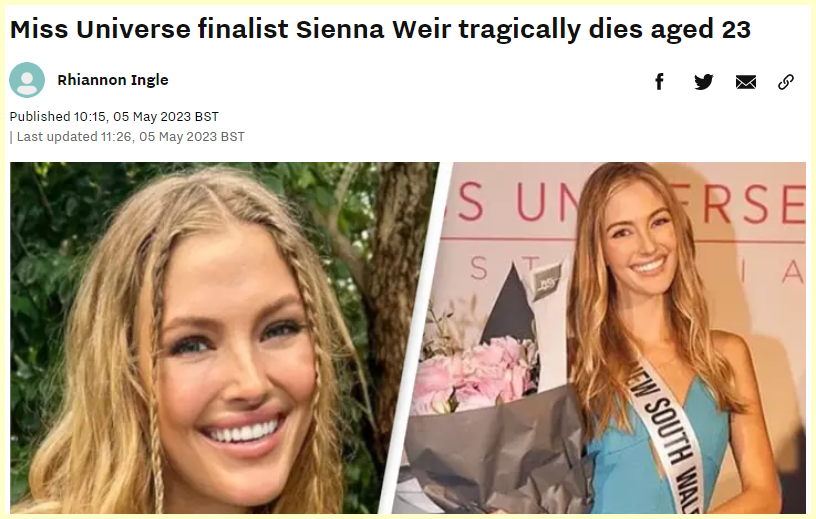Select the Miss Universe finalist headline

[380, 29]
